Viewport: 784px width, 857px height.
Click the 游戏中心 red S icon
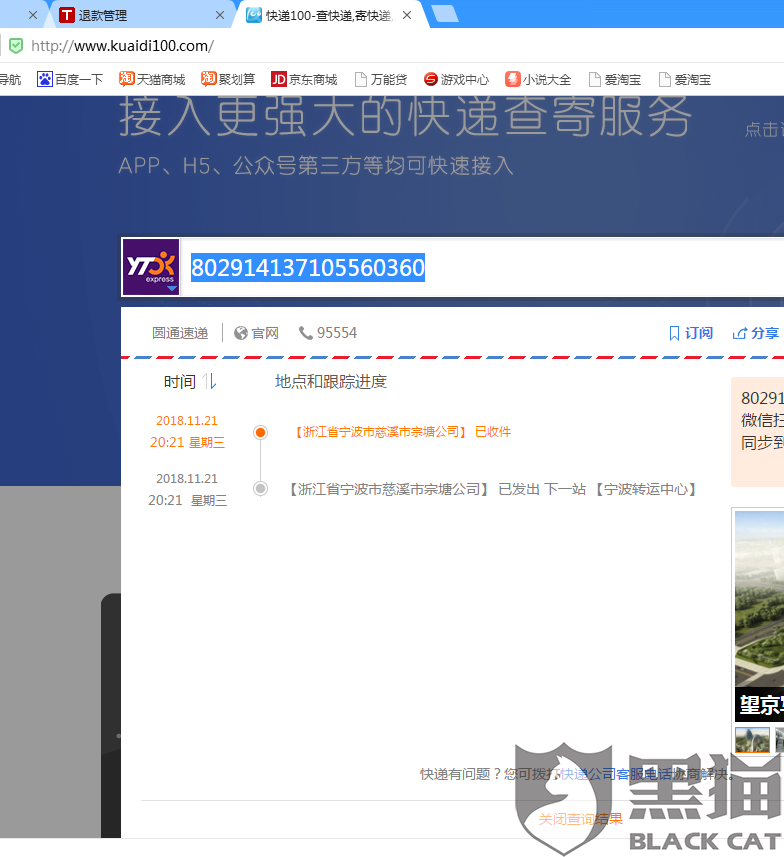[x=431, y=79]
